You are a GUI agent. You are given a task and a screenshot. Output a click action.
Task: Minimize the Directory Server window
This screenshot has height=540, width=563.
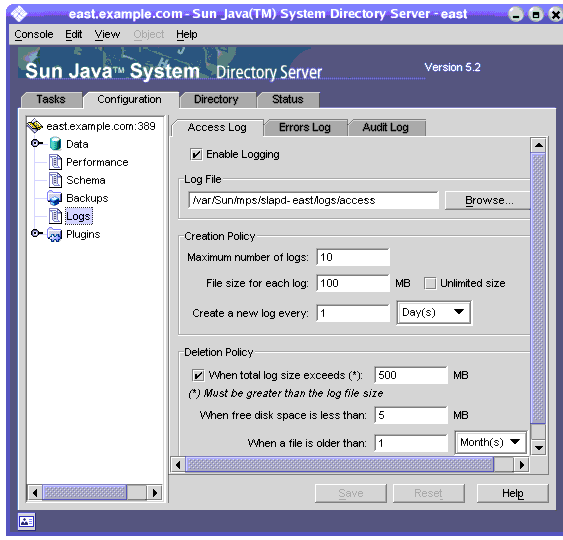coord(516,14)
